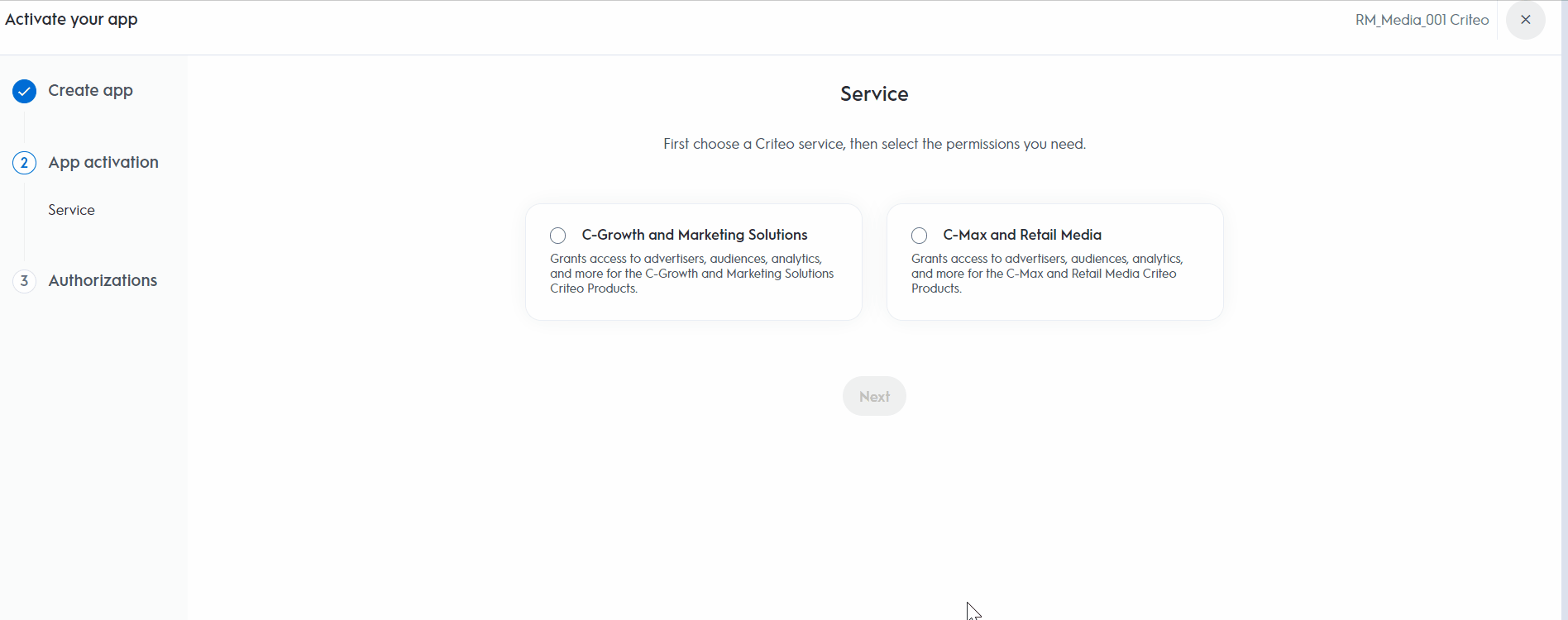Viewport: 1568px width, 620px height.
Task: Click C-Max and Retail Media card description
Action: pyautogui.click(x=1047, y=274)
